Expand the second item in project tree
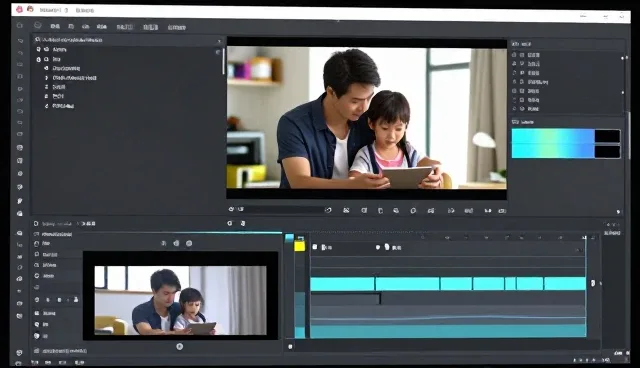This screenshot has width=640, height=368. pos(39,59)
